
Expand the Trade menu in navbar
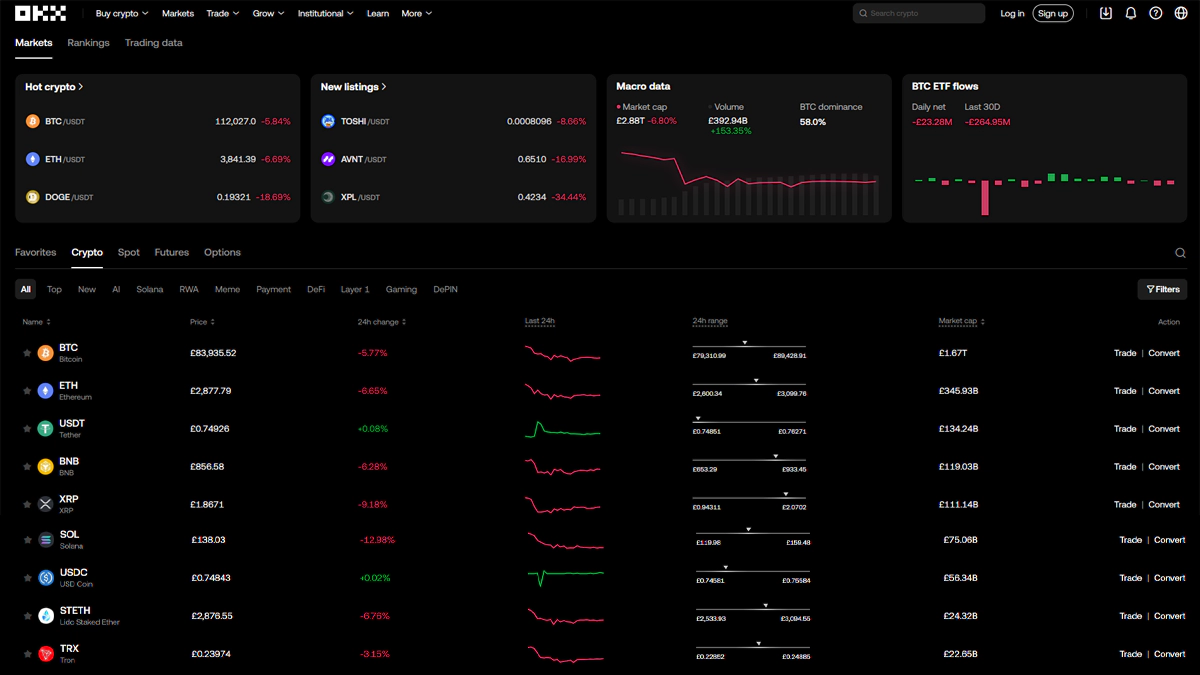coord(222,13)
